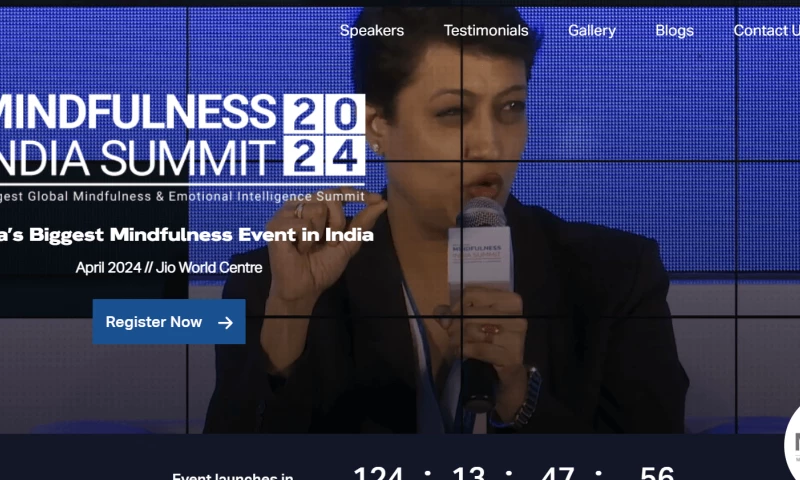Go to the Testimonials section
Viewport: 800px width, 480px height.
coord(486,31)
